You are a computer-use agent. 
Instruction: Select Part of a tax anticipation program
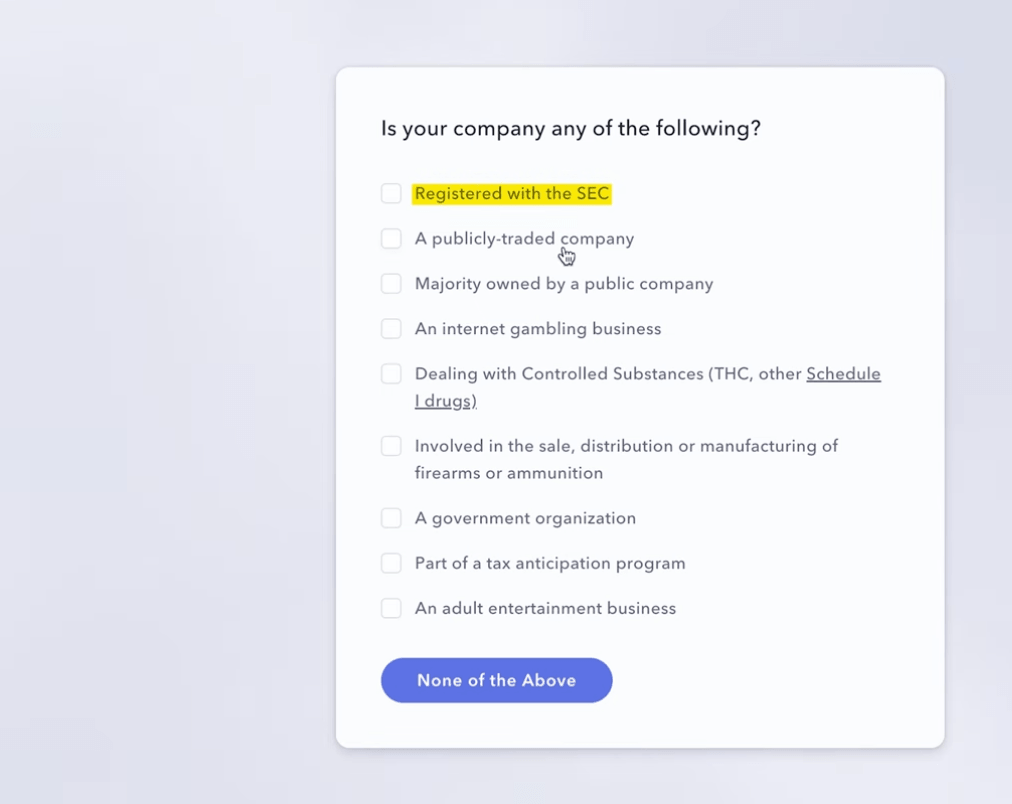[x=391, y=563]
